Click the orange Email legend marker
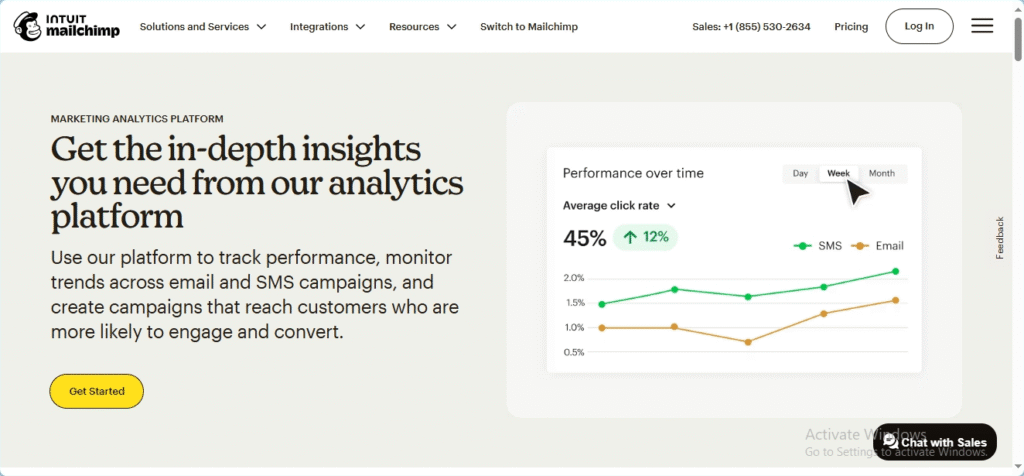The image size is (1024, 476). coord(861,246)
